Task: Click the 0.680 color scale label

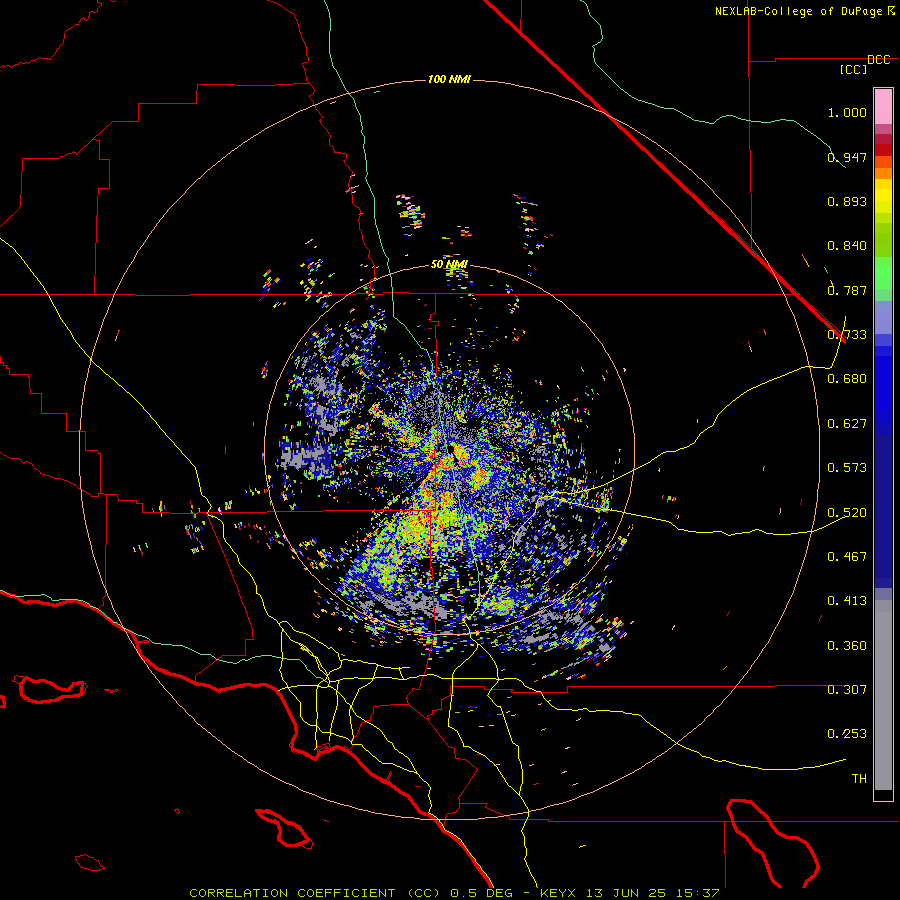Action: pos(847,379)
